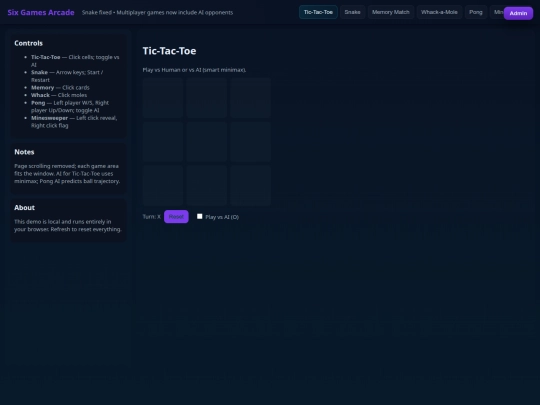Mark the top-left board cell
This screenshot has height=405, width=540.
tap(163, 98)
